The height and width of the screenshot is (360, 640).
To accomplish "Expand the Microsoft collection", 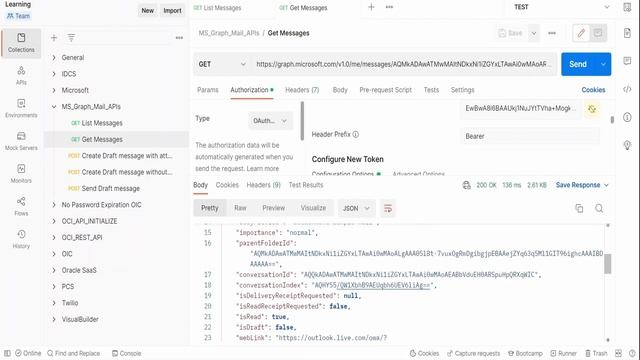I will click(x=54, y=90).
